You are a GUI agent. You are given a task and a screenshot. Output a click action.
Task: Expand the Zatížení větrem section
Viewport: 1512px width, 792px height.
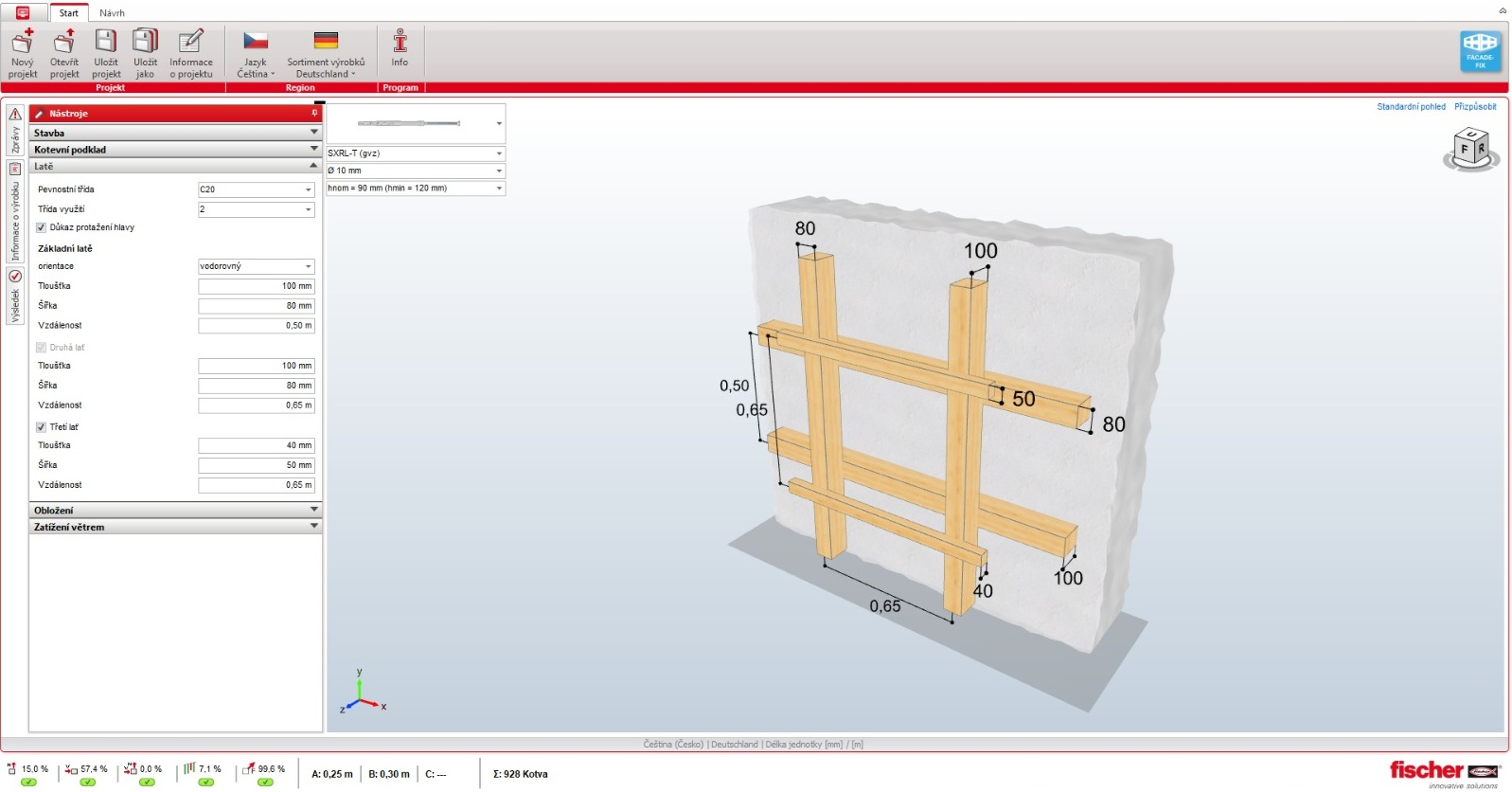point(176,527)
